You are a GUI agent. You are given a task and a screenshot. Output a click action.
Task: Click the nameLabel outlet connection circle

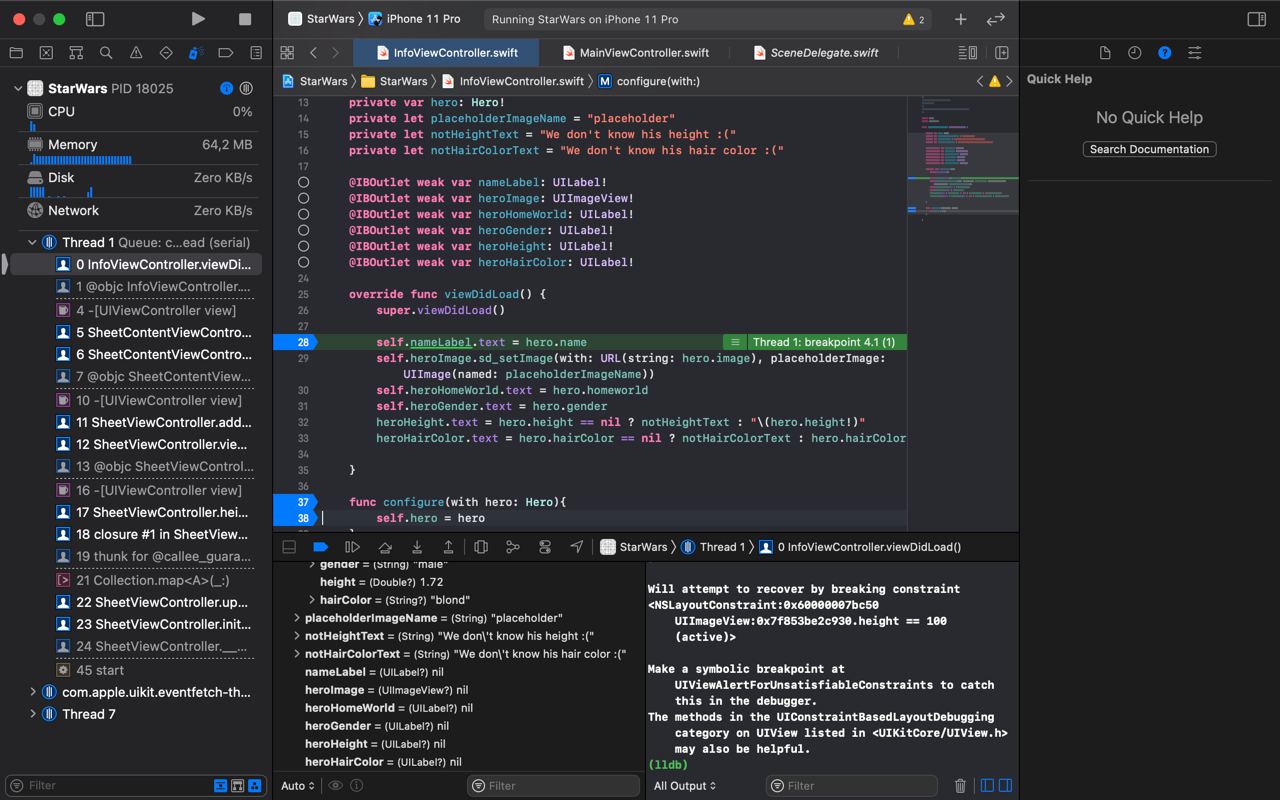[303, 182]
